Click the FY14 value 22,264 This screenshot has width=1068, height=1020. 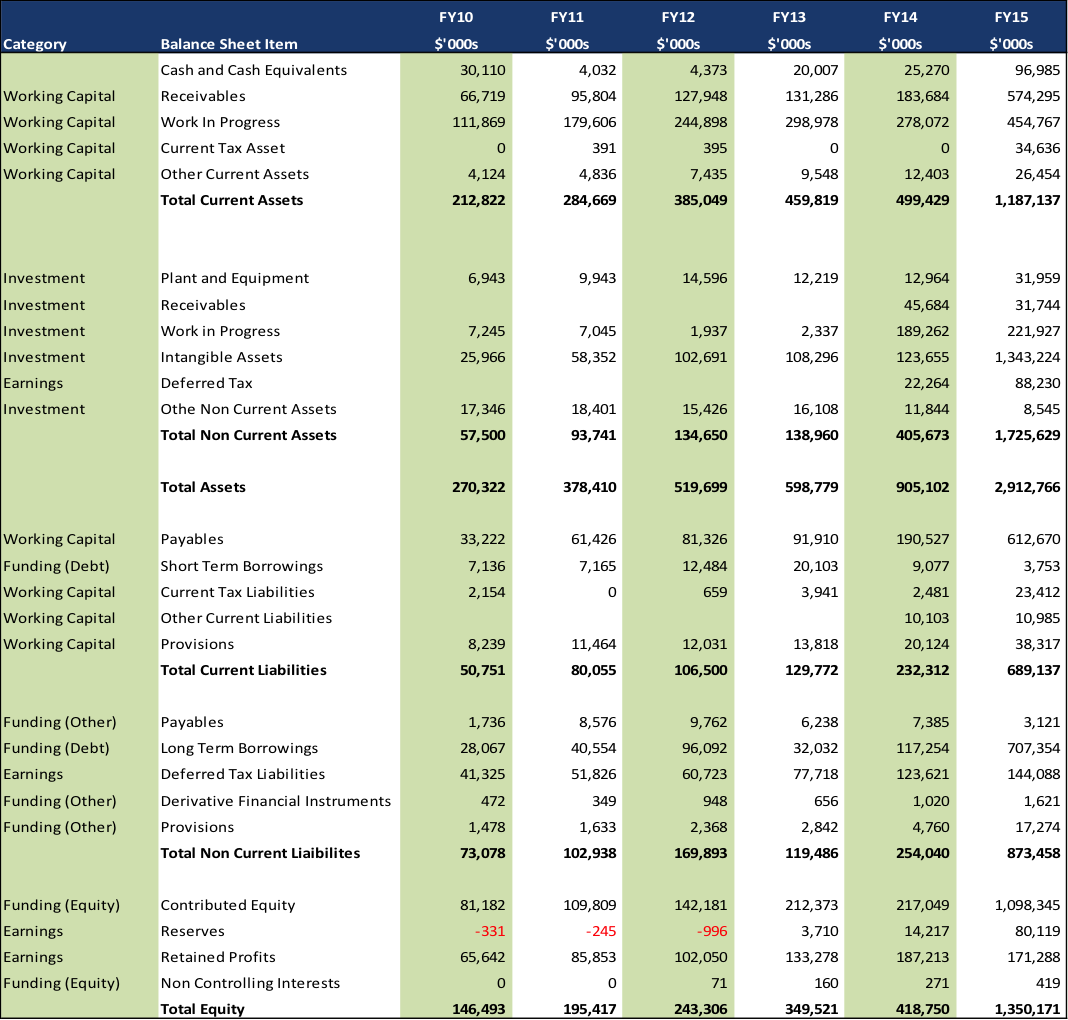[925, 383]
